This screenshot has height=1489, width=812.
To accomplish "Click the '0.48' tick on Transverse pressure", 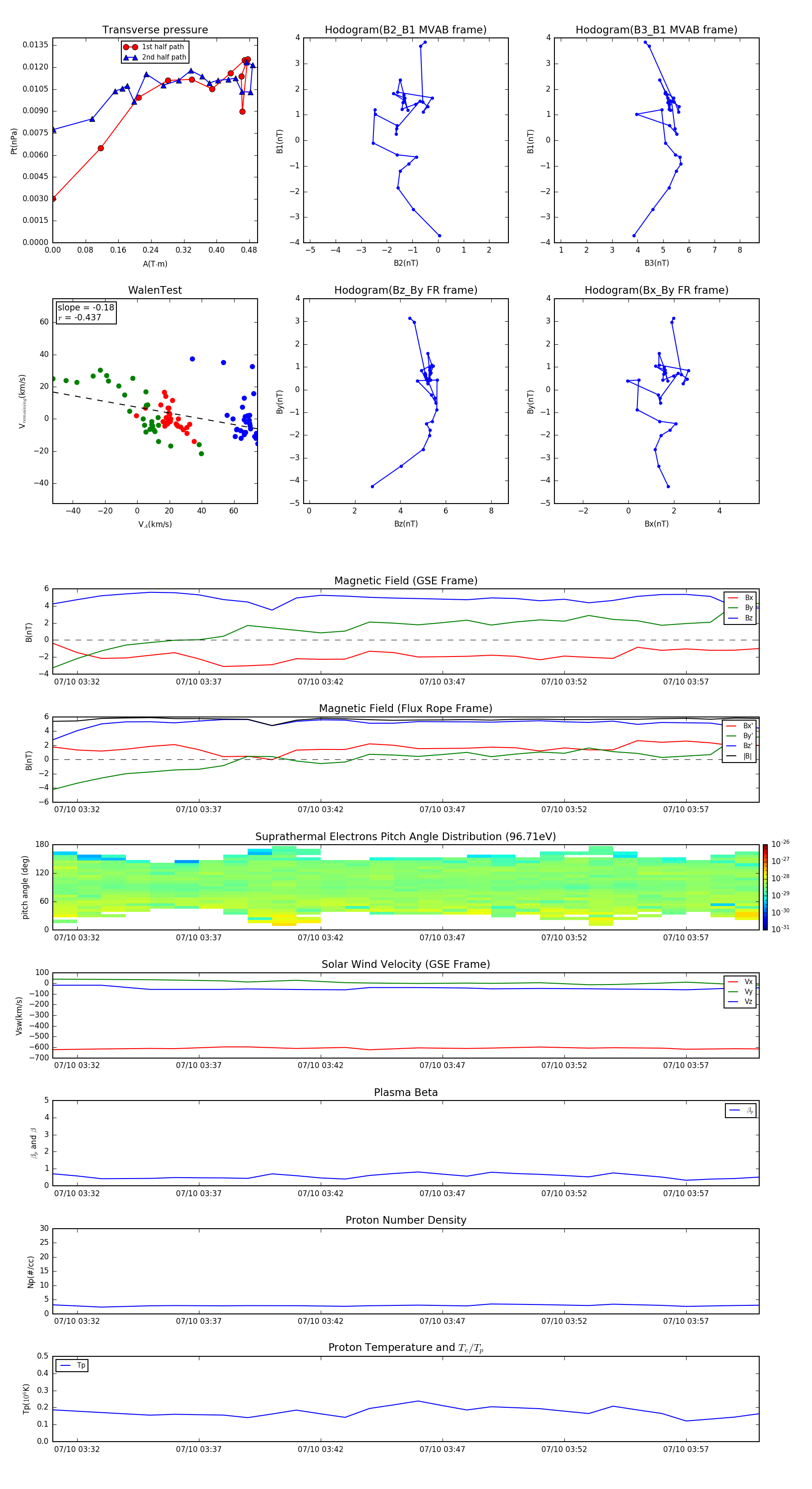I will pyautogui.click(x=249, y=250).
